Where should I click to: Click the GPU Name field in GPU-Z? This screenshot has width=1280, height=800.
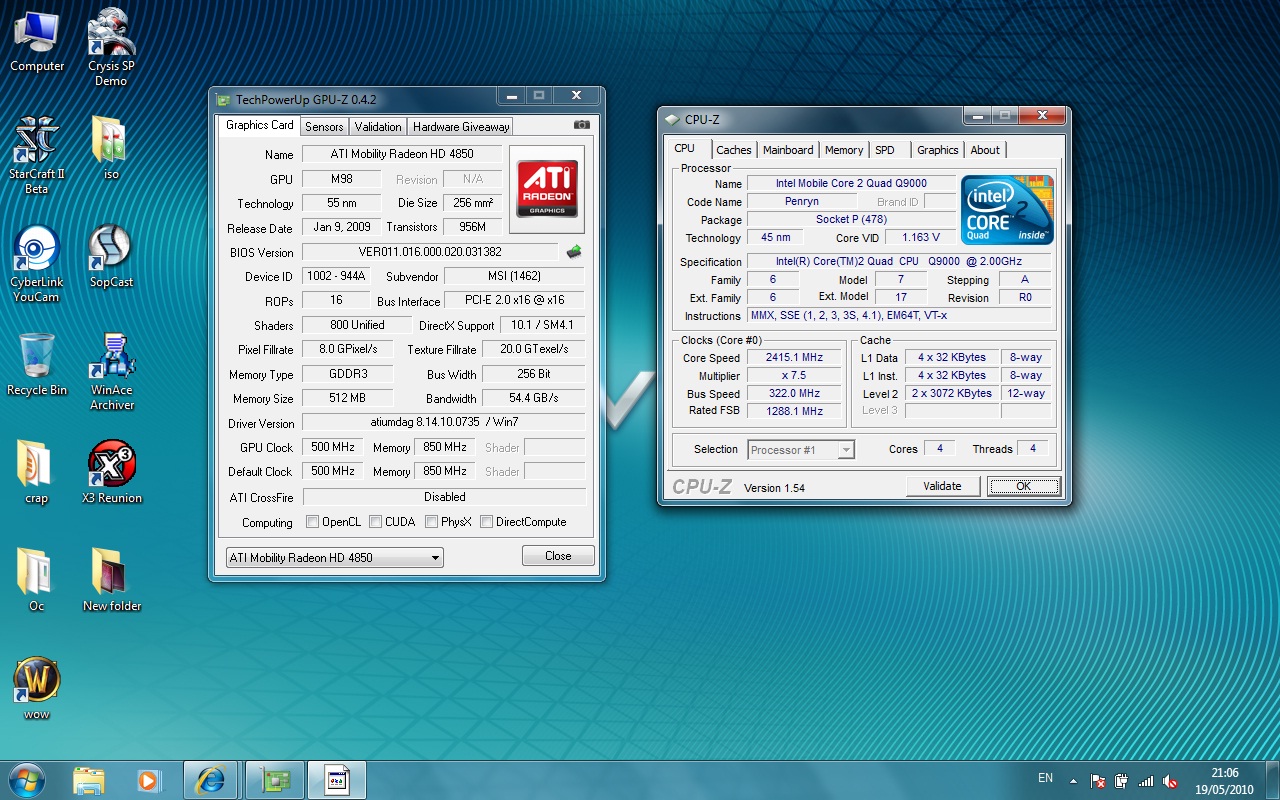point(402,154)
